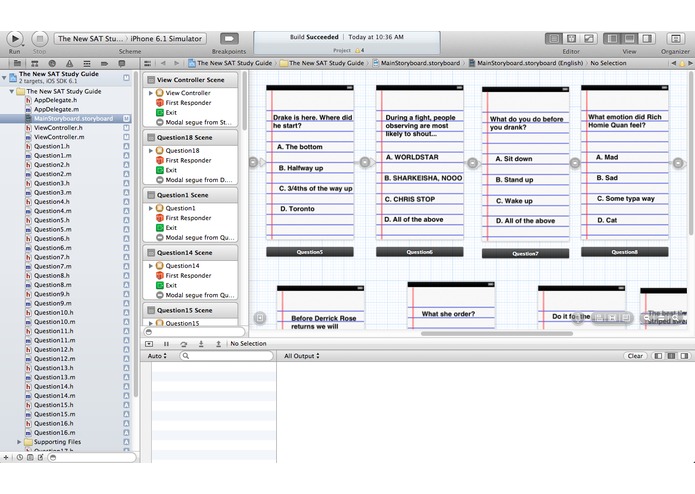Expand Question1 outline item
Image resolution: width=695 pixels, height=494 pixels.
pos(151,208)
